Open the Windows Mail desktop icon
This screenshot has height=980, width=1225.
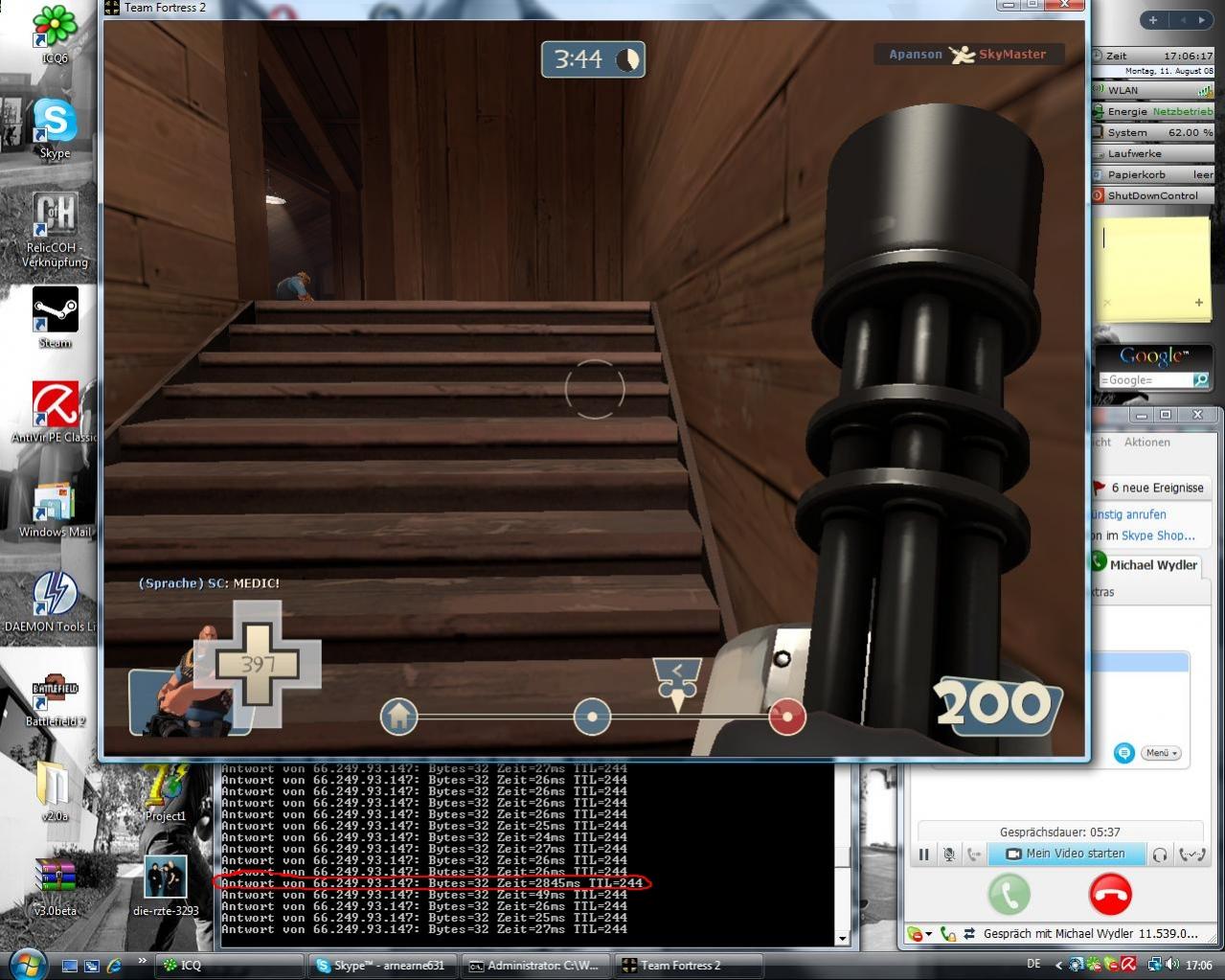point(55,510)
